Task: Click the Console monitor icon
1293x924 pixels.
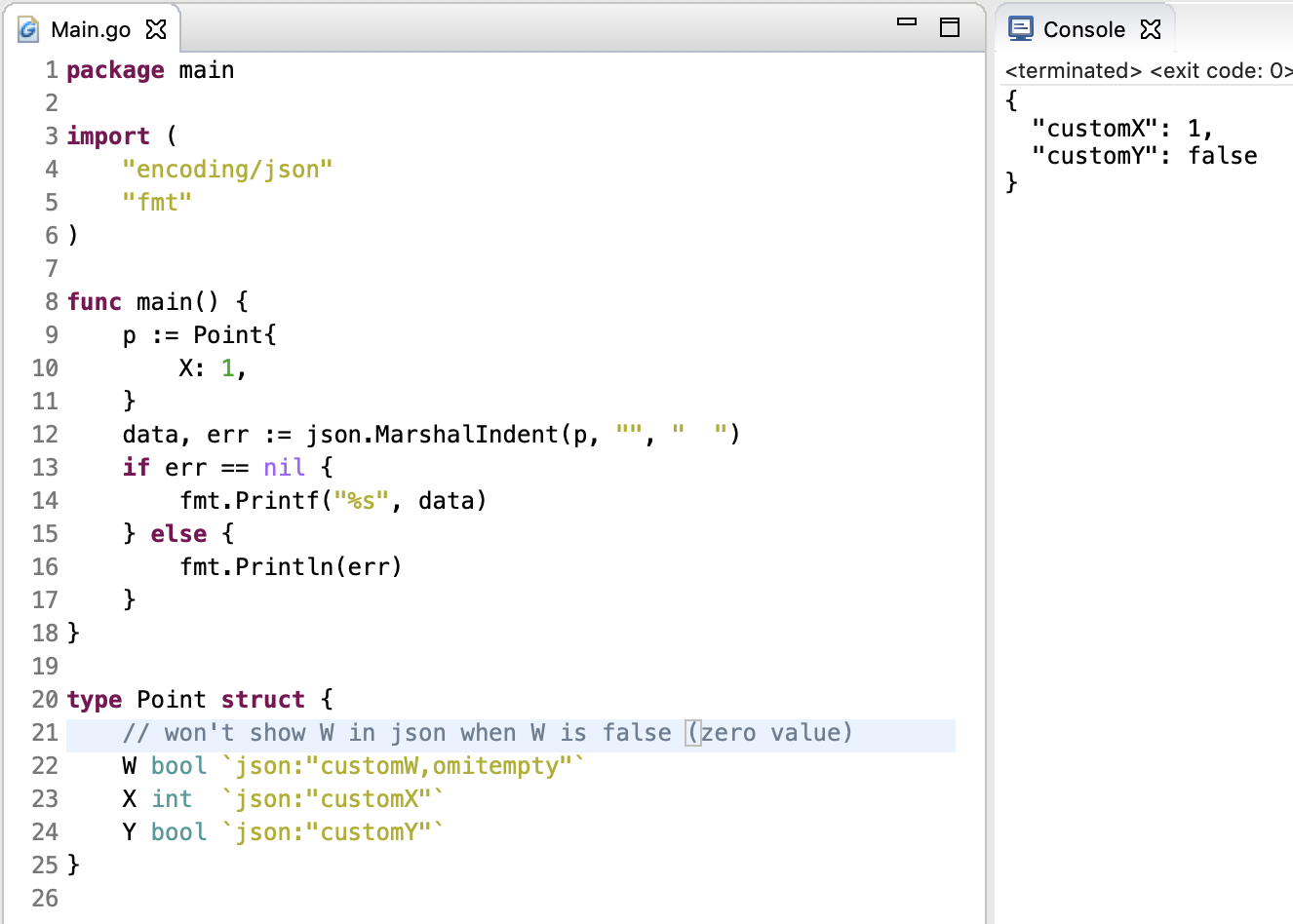Action: tap(1021, 29)
